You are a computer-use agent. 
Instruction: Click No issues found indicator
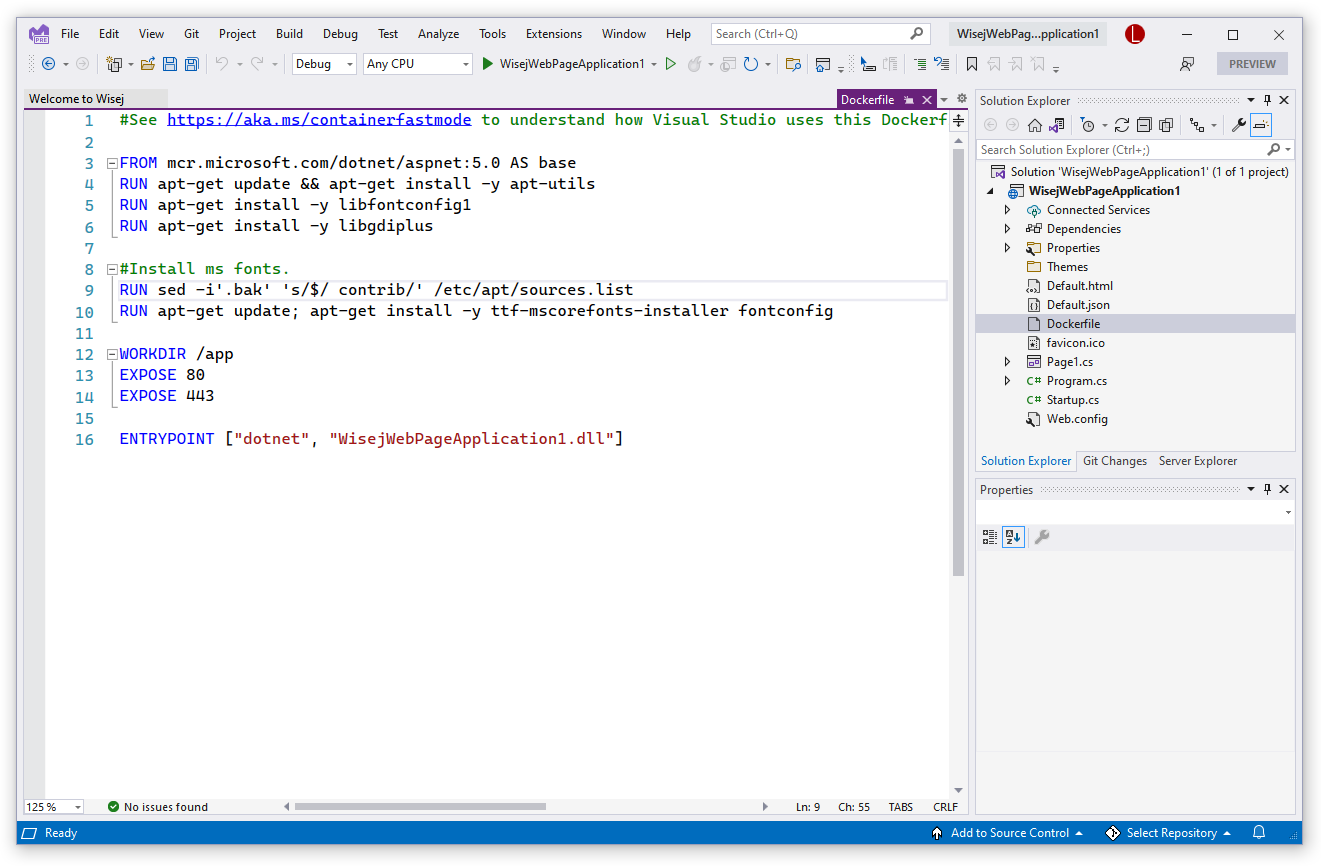[x=158, y=807]
